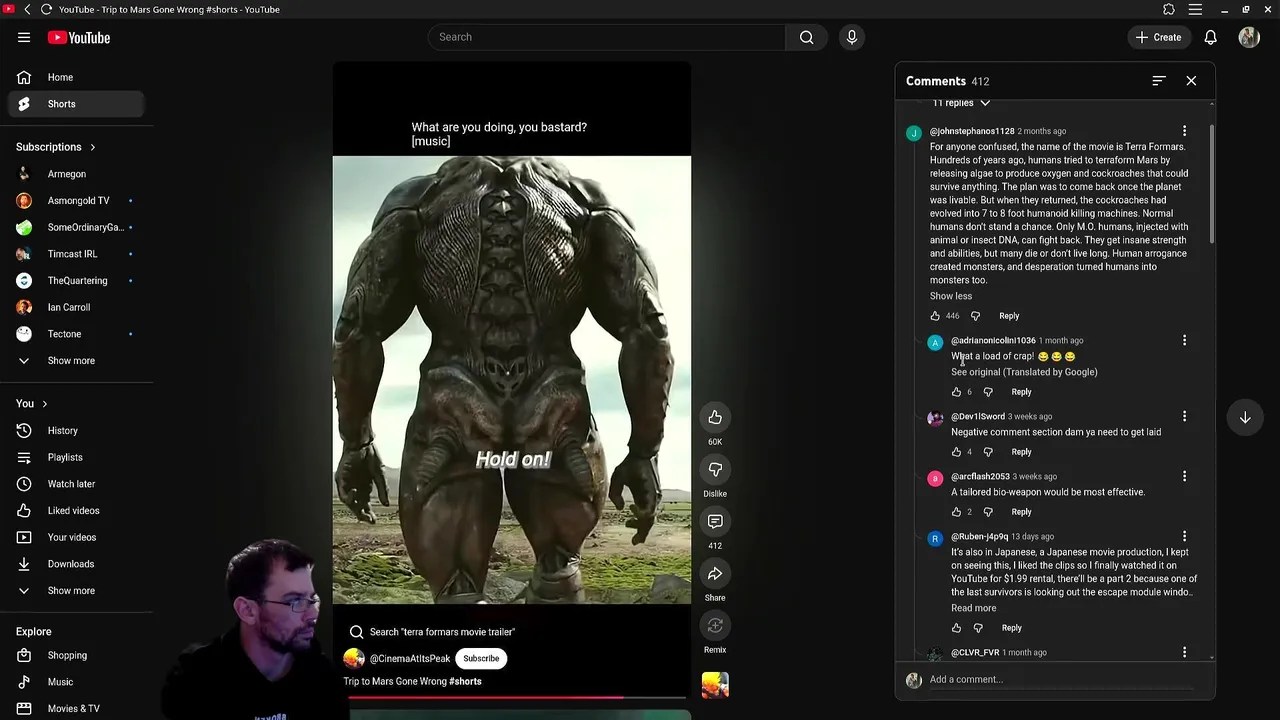Click the comments panel scrollbar

1211,185
